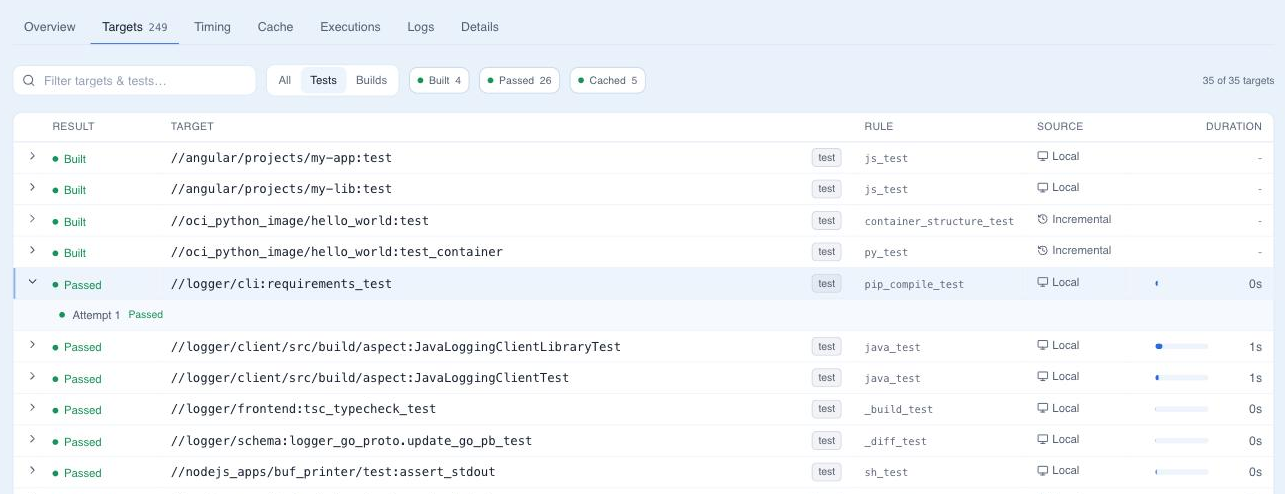The width and height of the screenshot is (1285, 494).
Task: Sort by the TARGET column header
Action: [192, 127]
